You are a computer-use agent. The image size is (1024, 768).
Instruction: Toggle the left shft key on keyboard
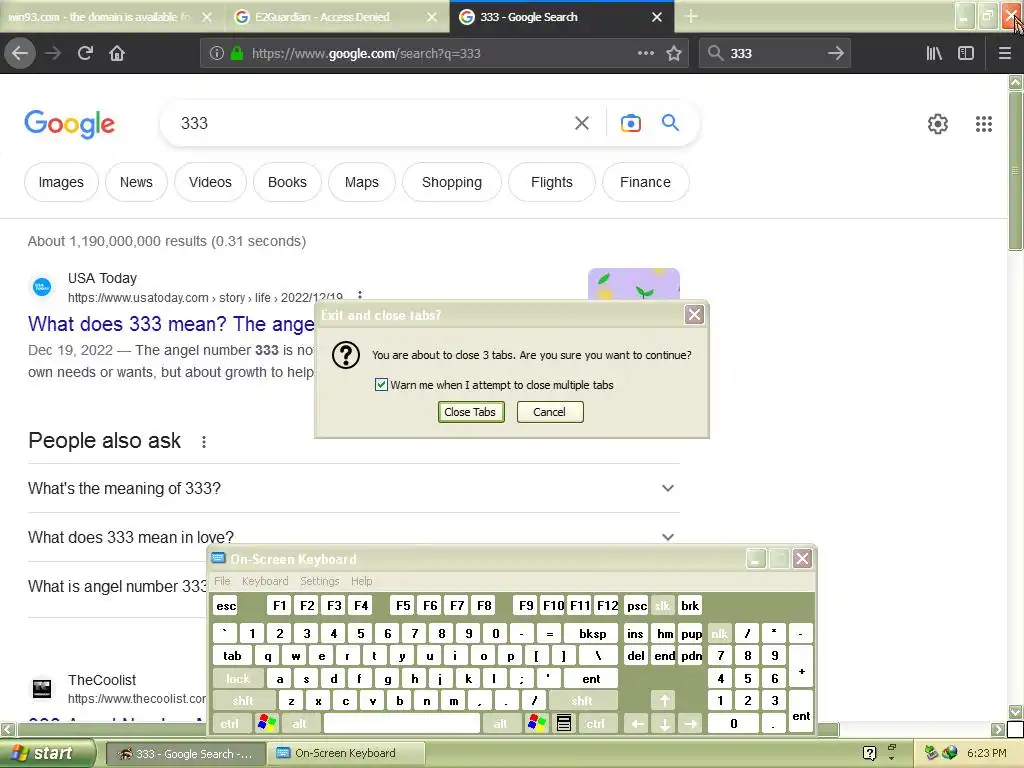pos(242,701)
